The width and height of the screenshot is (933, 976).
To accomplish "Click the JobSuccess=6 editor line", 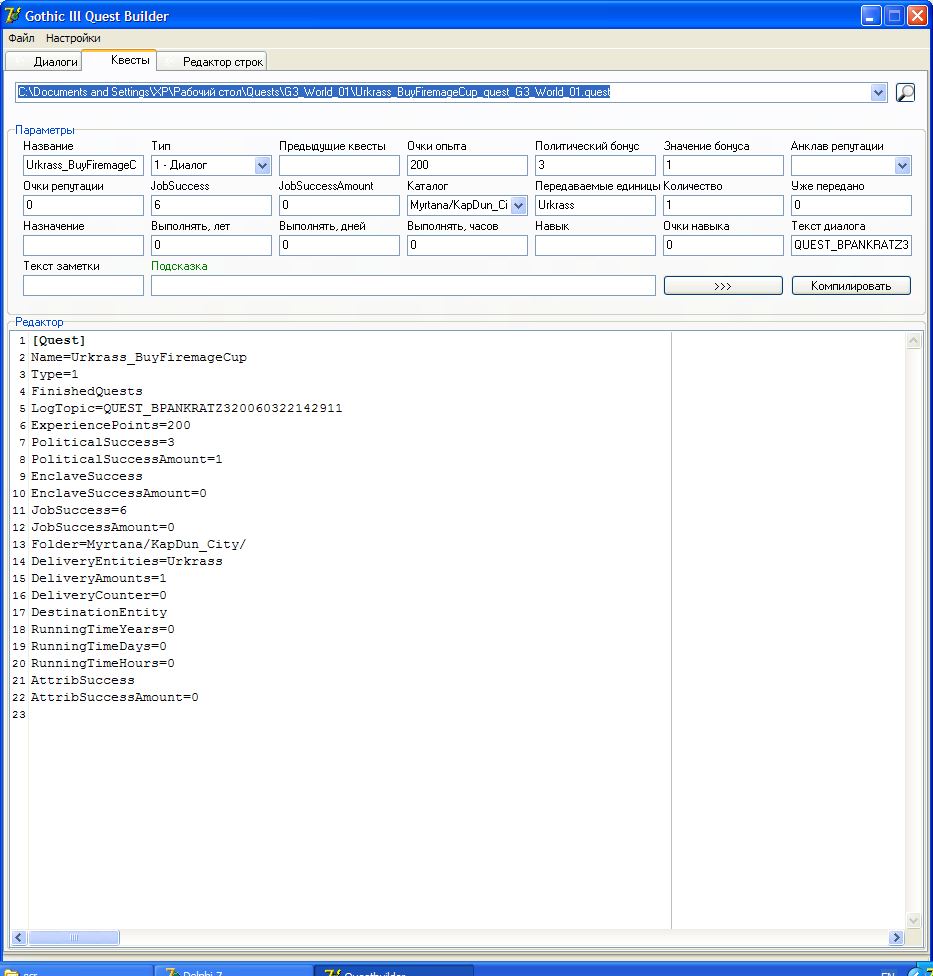I will 79,510.
